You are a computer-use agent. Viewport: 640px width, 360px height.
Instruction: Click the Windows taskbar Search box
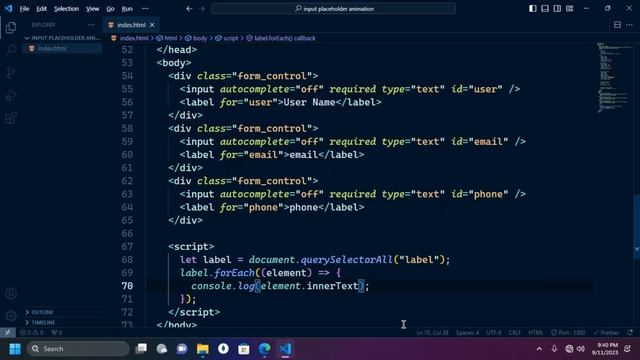click(78, 349)
